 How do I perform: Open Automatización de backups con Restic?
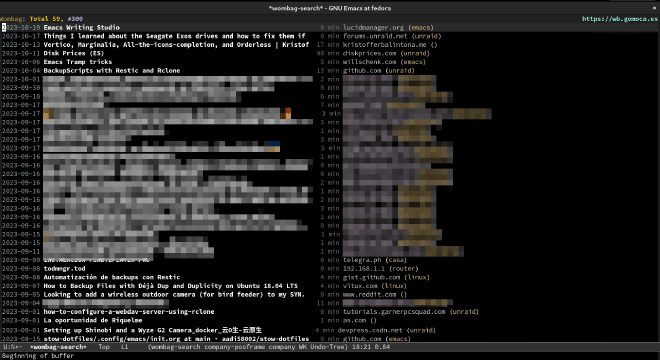112,277
